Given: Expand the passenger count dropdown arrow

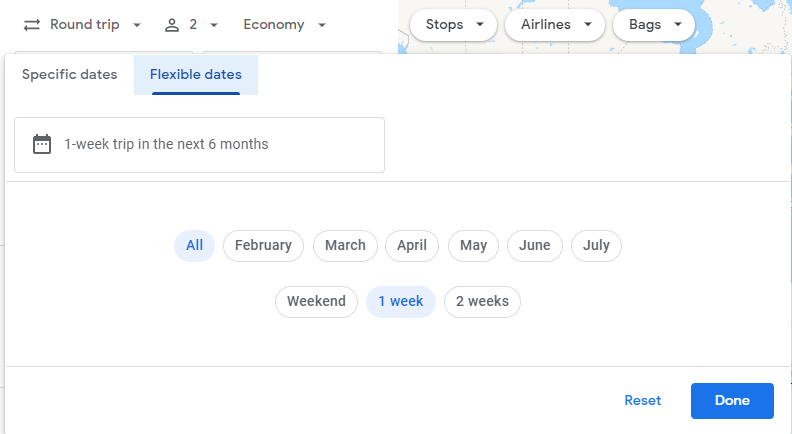Looking at the screenshot, I should pos(214,25).
